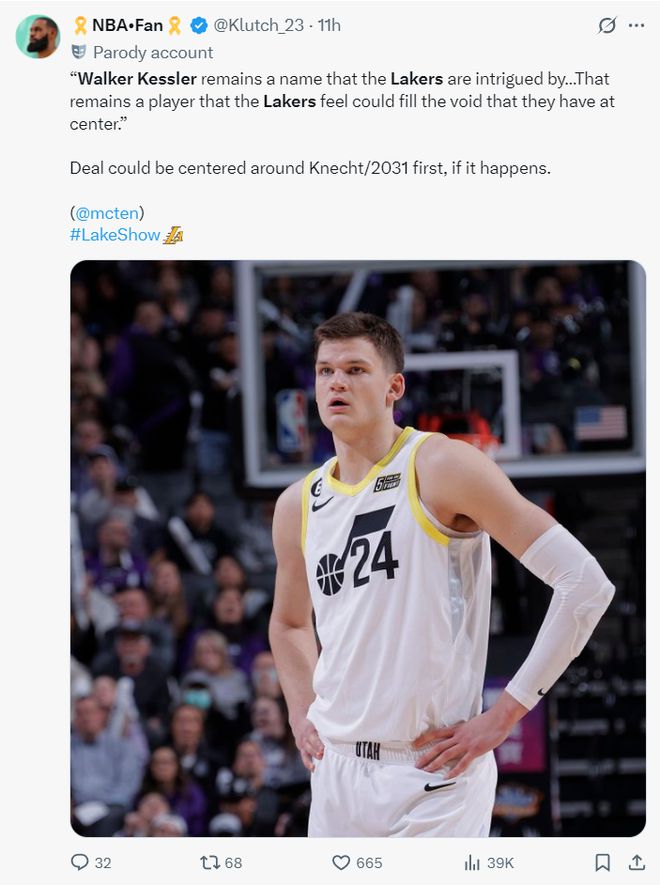Click the Grok explain icon
The width and height of the screenshot is (660, 885).
(x=606, y=25)
